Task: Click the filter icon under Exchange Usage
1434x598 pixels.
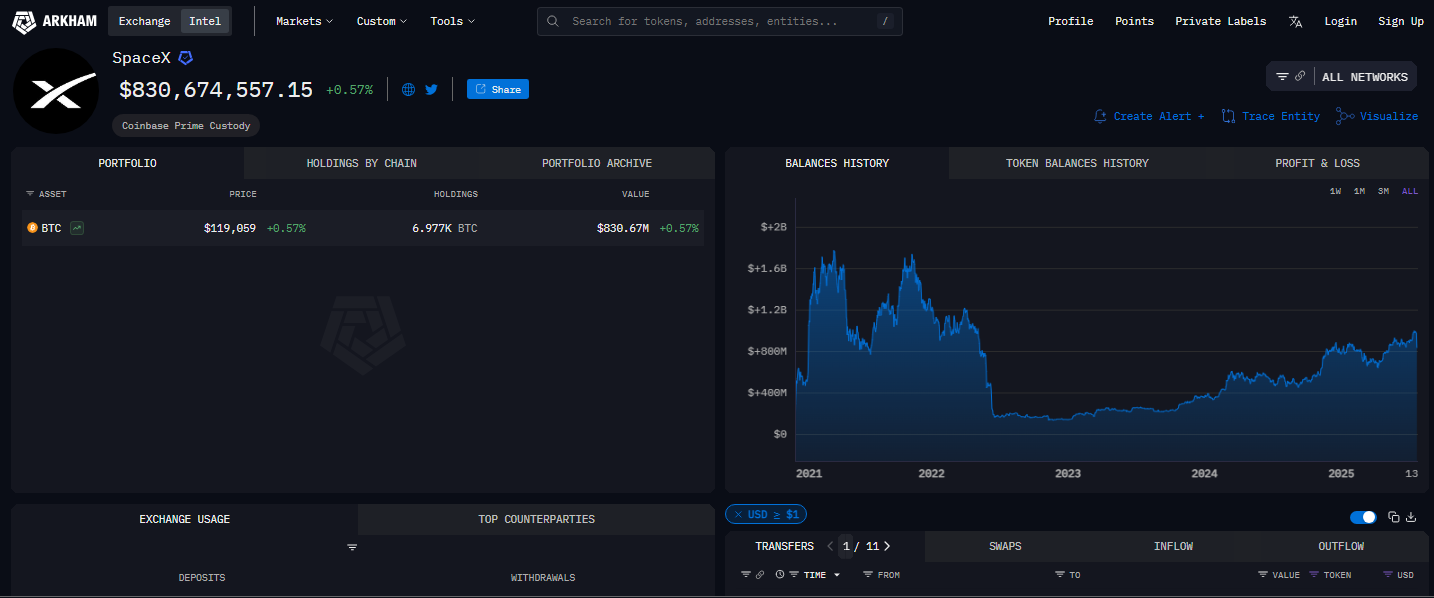Action: coord(352,547)
